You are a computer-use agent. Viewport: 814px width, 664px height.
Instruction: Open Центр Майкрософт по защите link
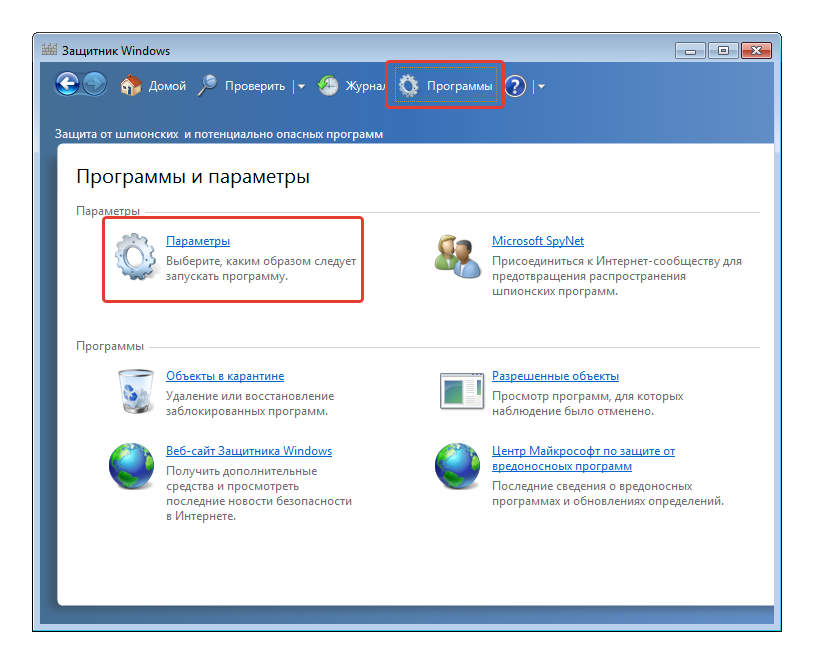(584, 458)
